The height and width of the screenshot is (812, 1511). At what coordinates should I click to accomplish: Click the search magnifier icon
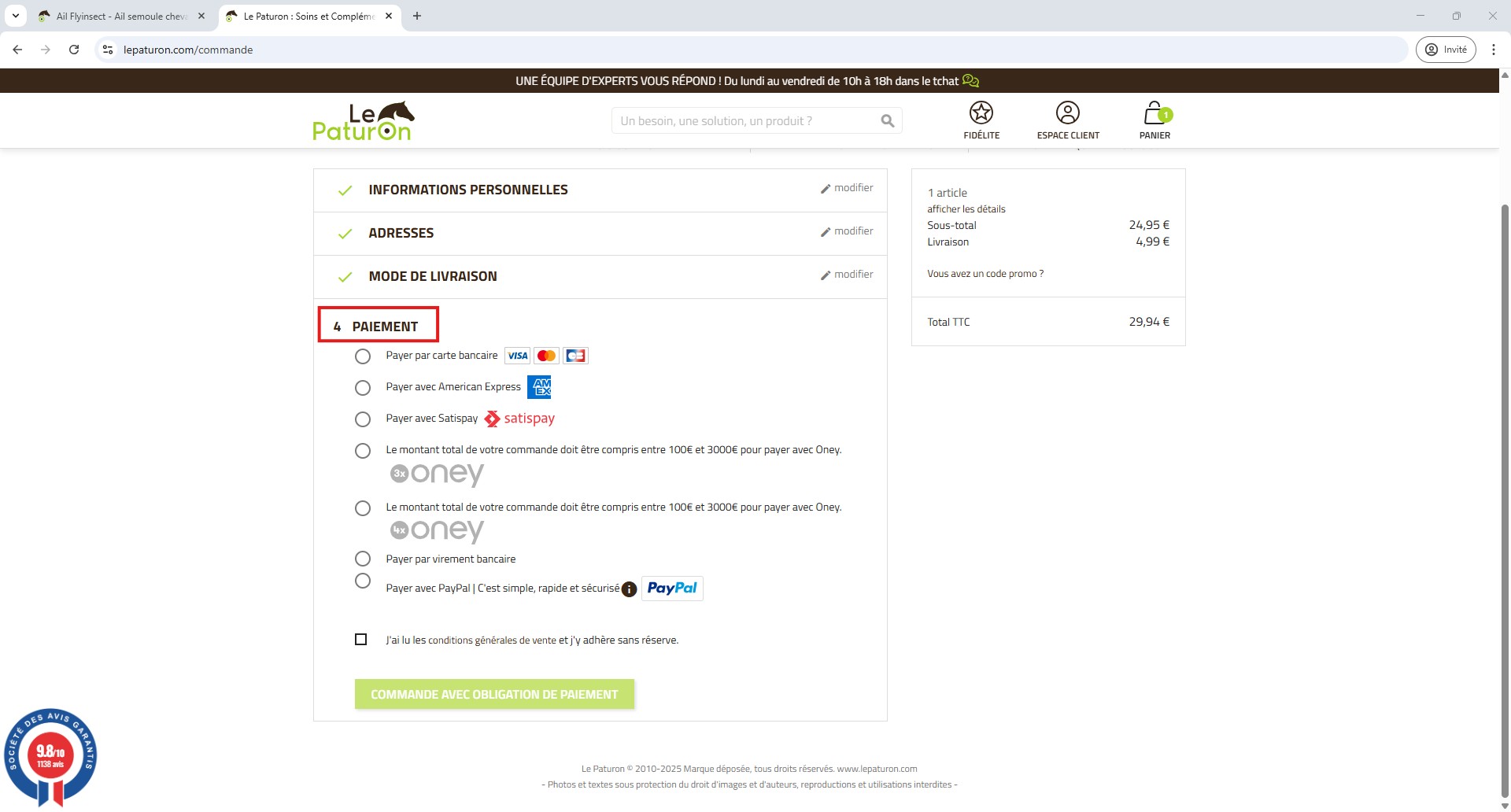click(887, 121)
